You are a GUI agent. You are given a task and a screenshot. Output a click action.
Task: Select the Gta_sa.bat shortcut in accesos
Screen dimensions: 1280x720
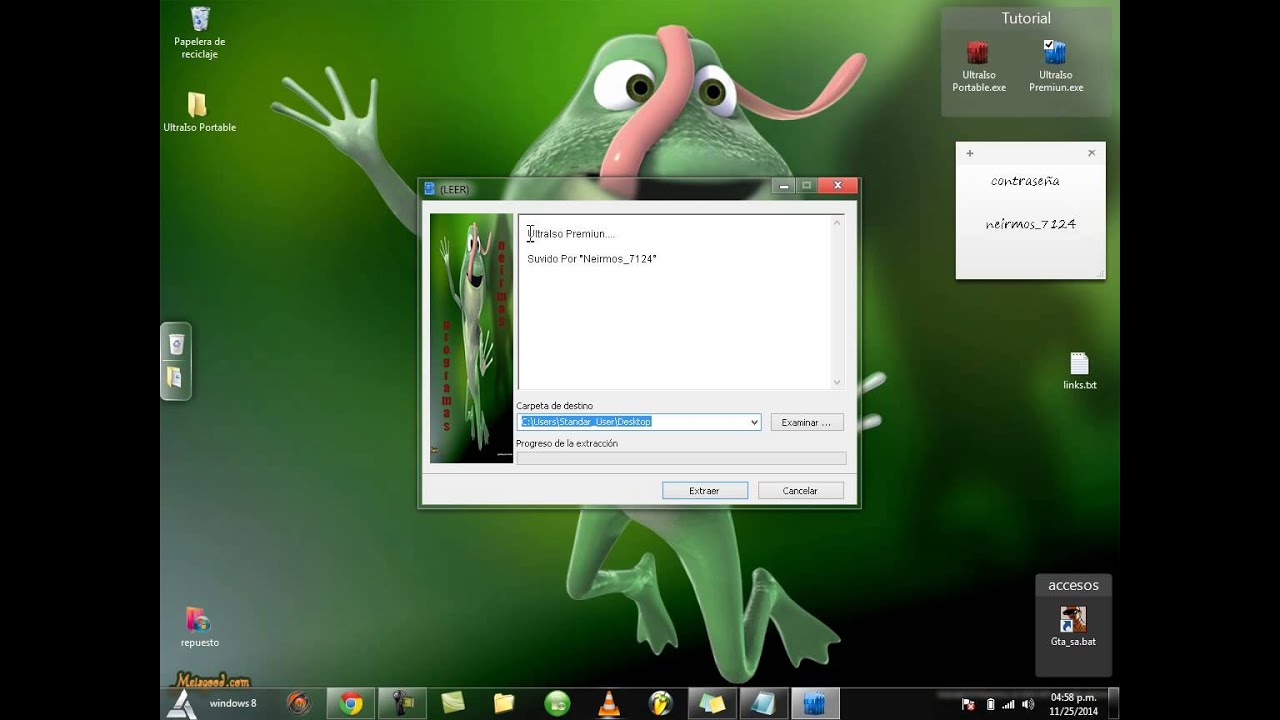(x=1073, y=627)
